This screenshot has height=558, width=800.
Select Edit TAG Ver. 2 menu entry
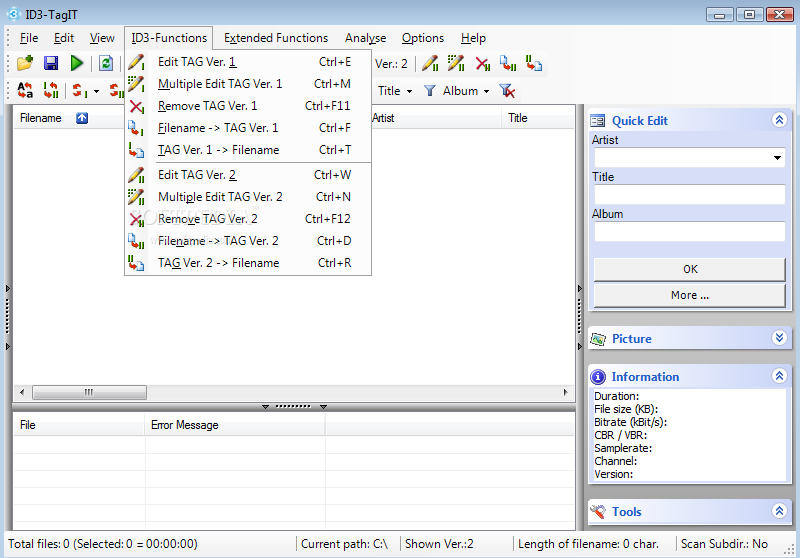(x=249, y=175)
